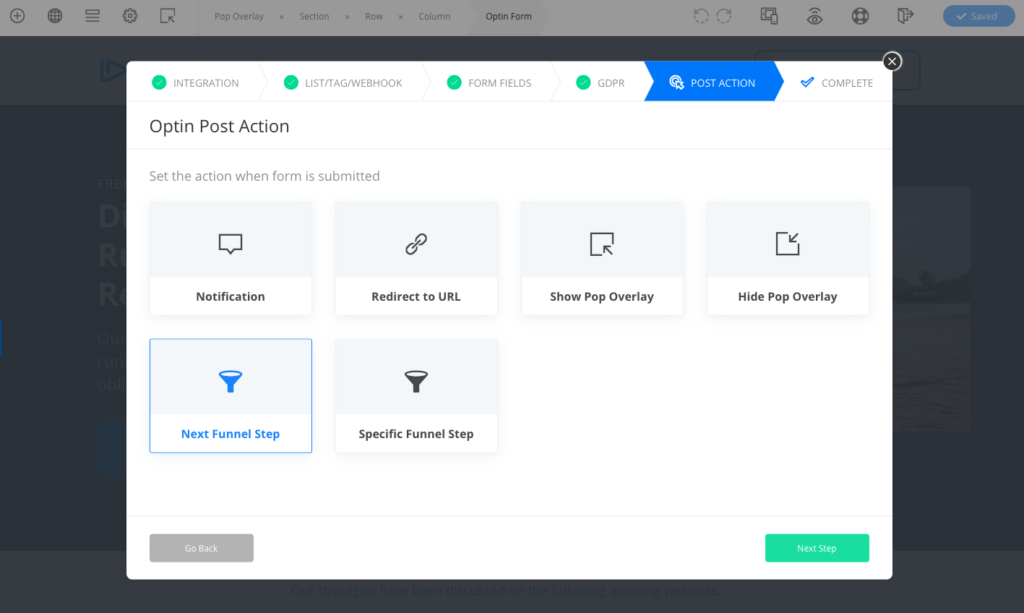Choose the Redirect to URL link icon

pos(416,243)
